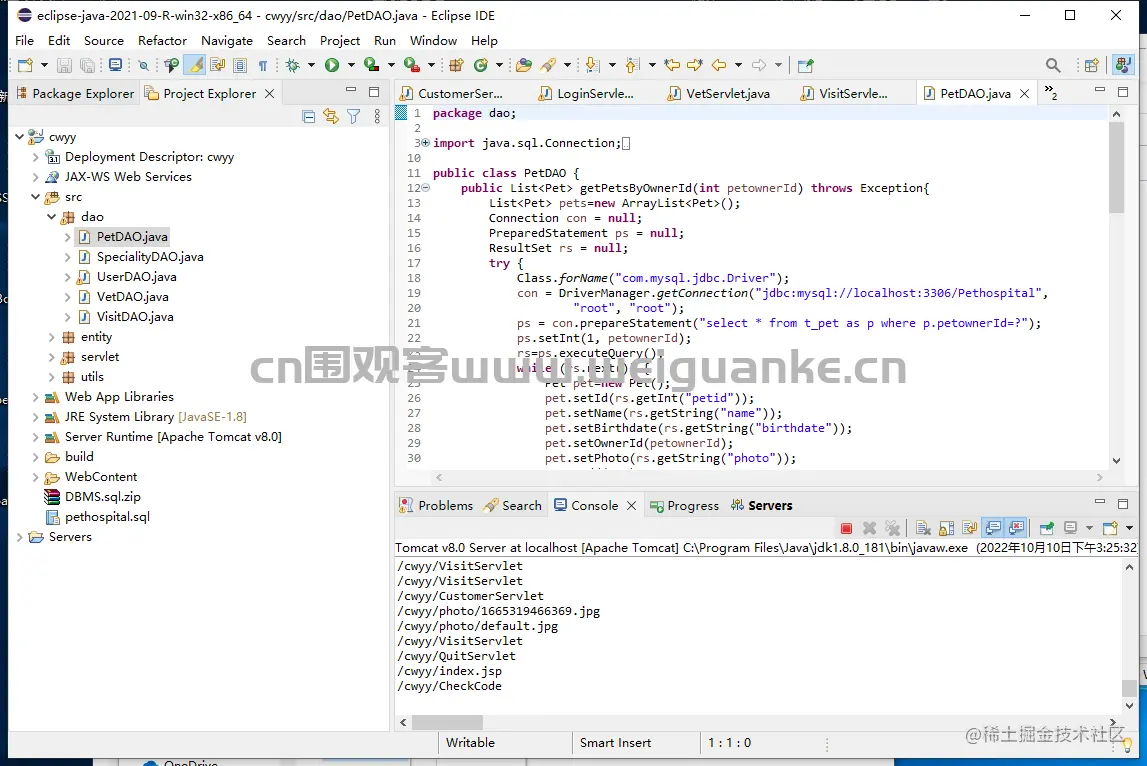Collapse the cwyy project node
1147x766 pixels.
20,137
